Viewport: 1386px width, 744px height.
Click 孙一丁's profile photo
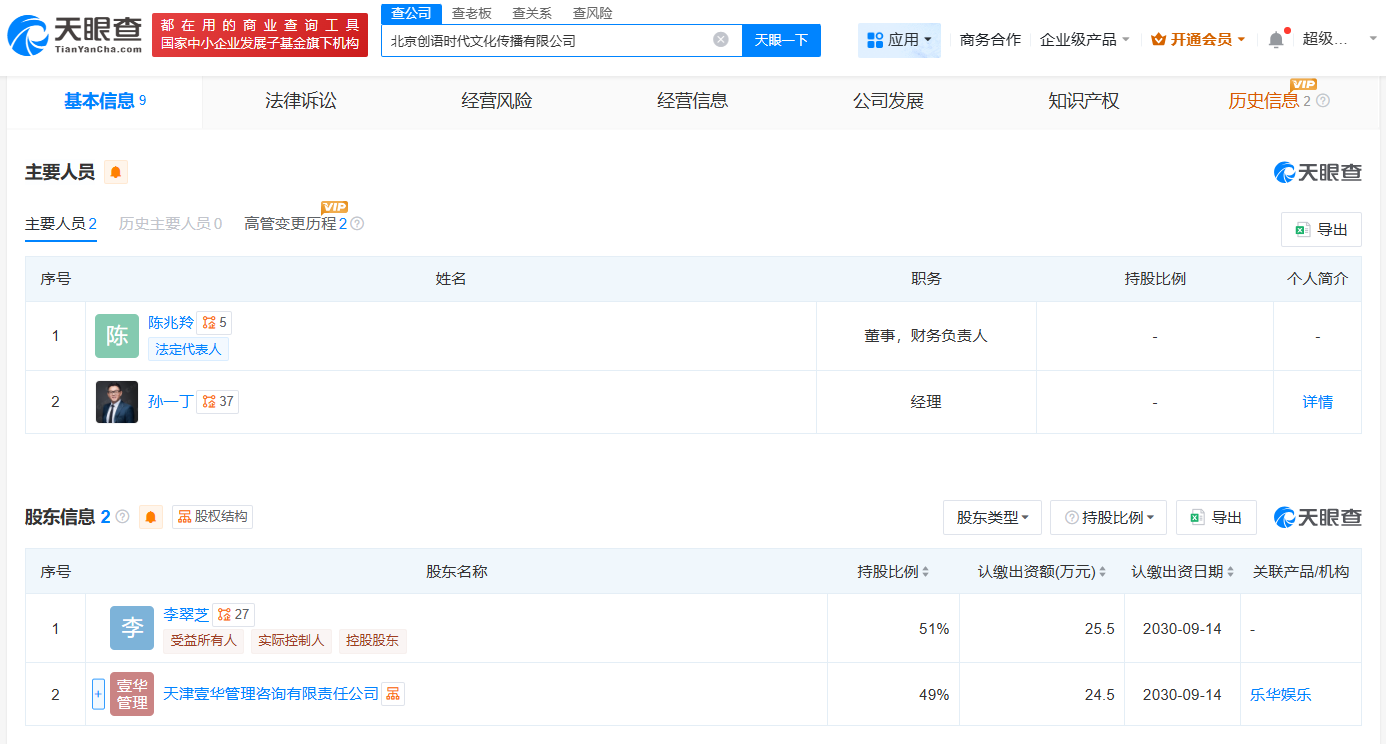(x=117, y=402)
